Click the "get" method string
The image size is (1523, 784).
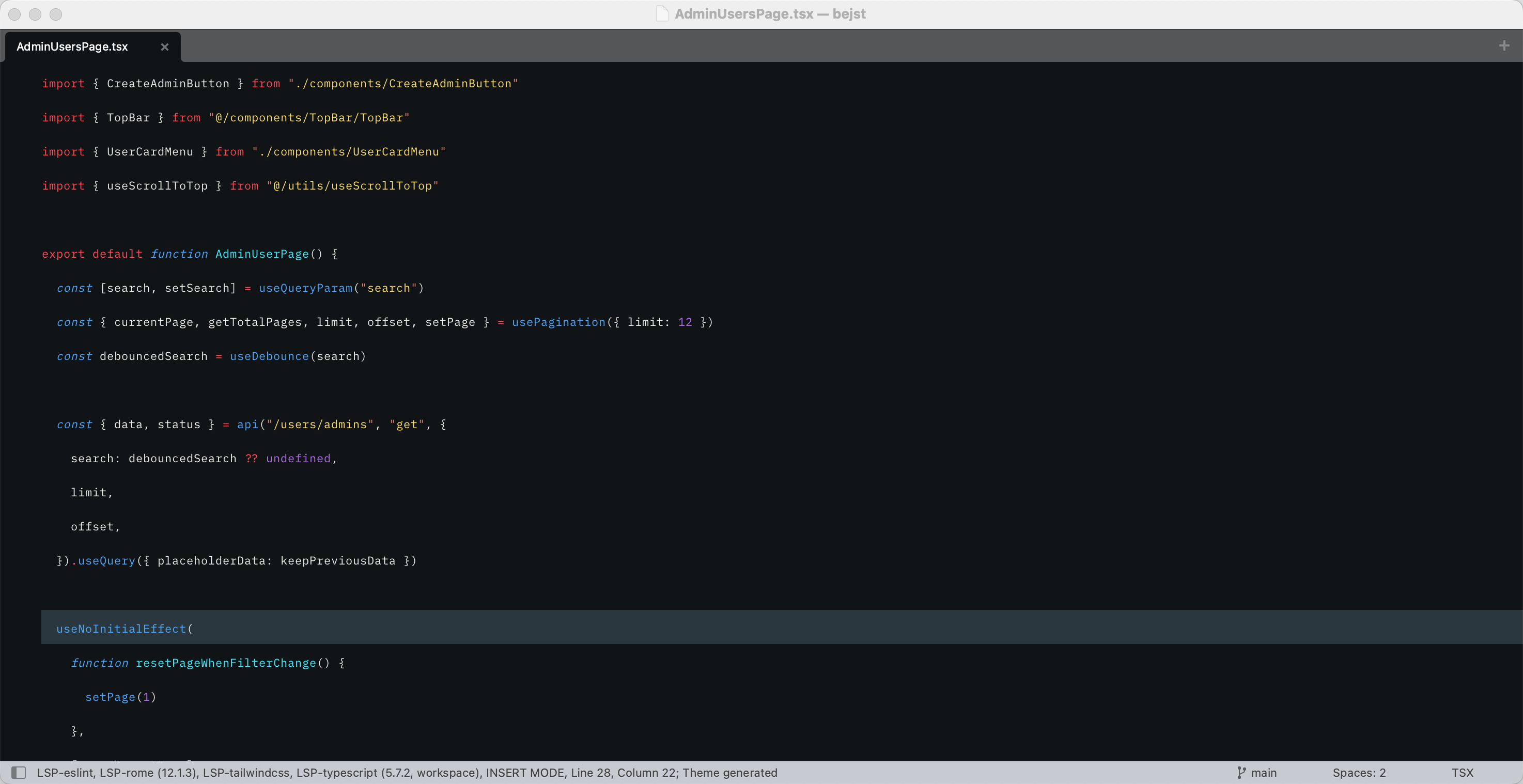(x=407, y=425)
